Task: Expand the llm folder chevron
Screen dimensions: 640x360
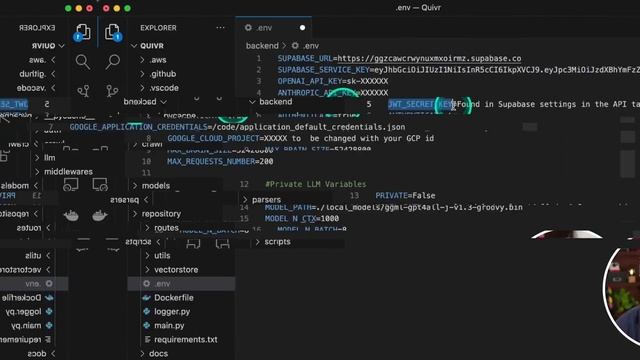Action: 37,158
